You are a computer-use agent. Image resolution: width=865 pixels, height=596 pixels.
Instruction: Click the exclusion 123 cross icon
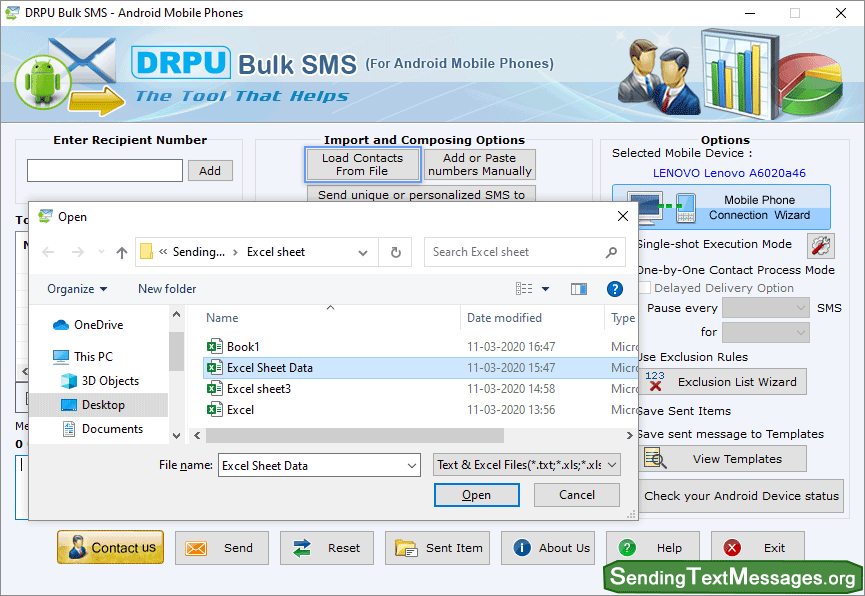(x=655, y=381)
